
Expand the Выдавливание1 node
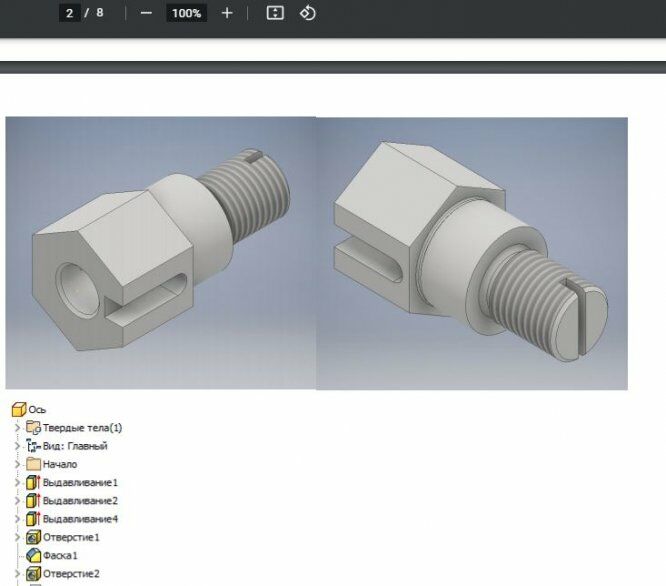17,482
